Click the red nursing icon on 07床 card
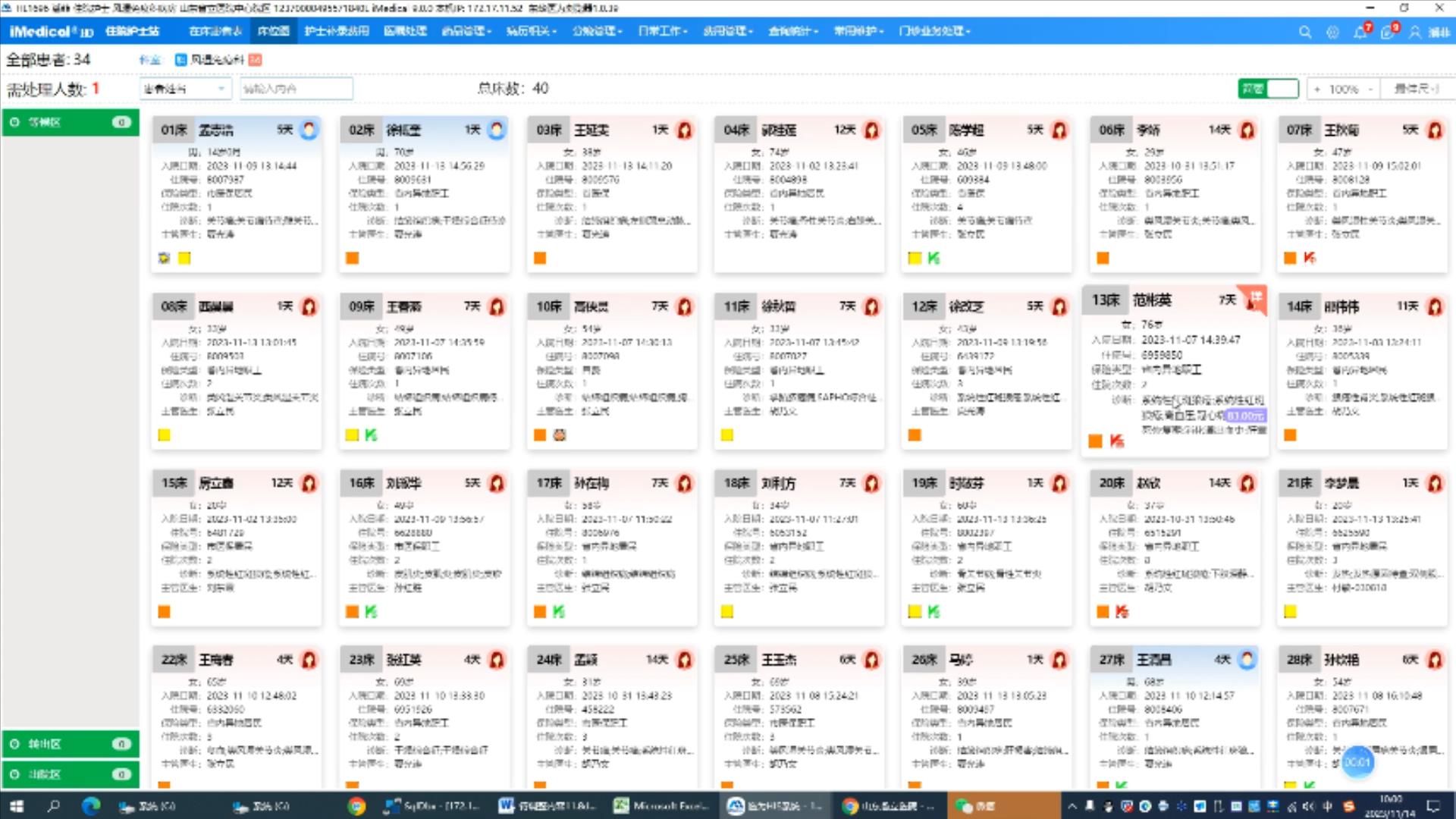 1435,130
